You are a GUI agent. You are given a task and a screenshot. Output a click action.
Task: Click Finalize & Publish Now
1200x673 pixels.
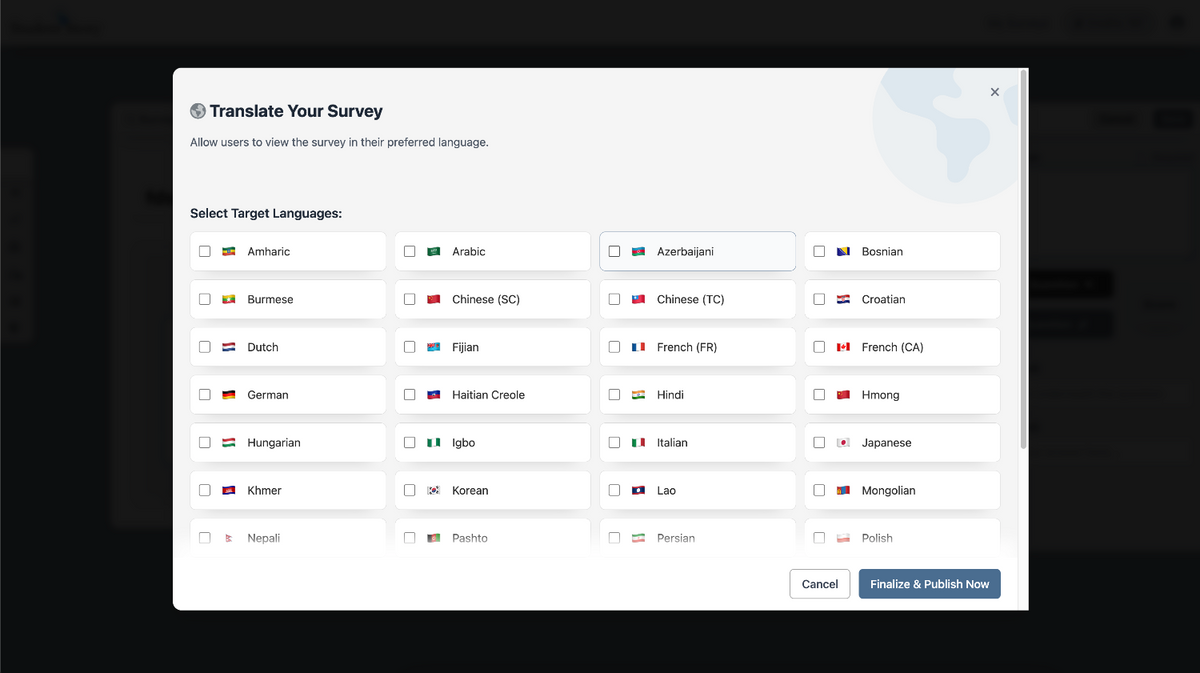929,584
